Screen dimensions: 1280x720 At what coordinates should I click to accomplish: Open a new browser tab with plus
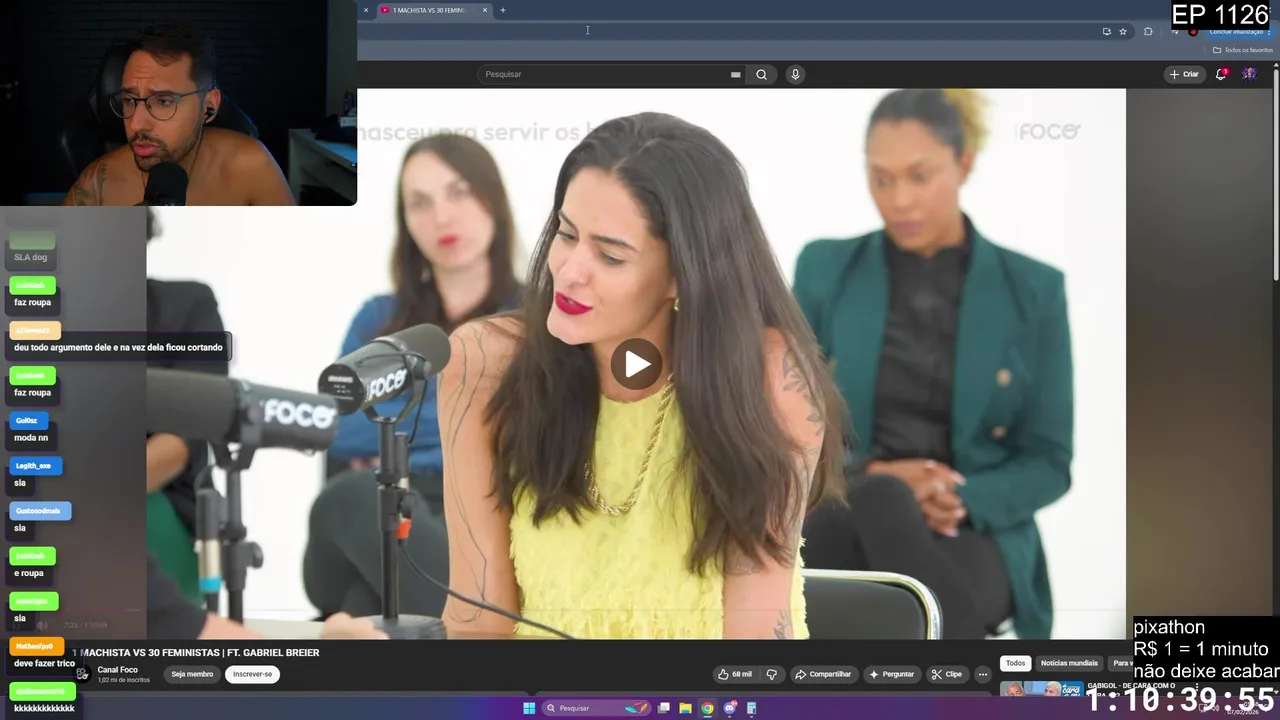[503, 10]
